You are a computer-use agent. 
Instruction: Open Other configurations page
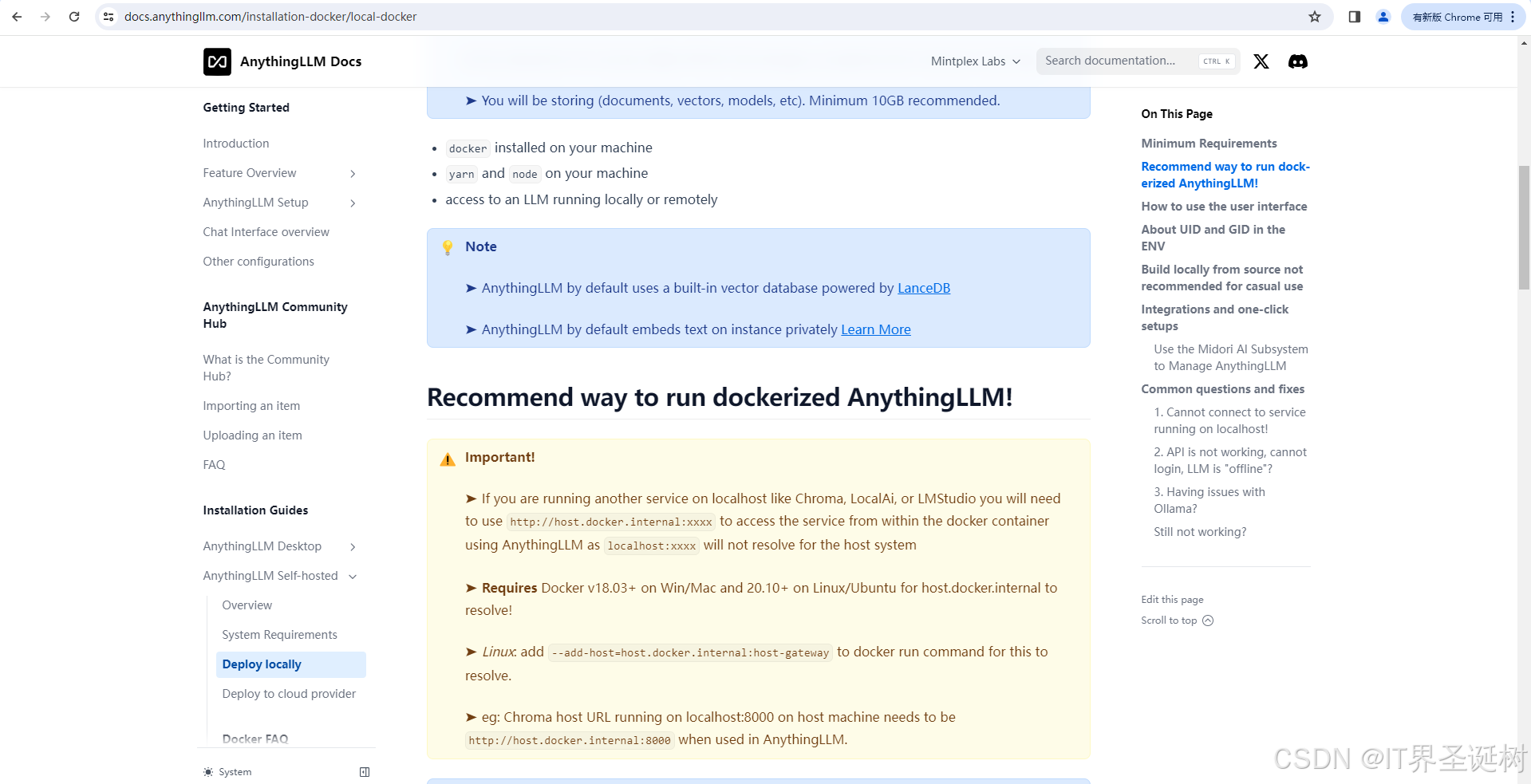(258, 262)
